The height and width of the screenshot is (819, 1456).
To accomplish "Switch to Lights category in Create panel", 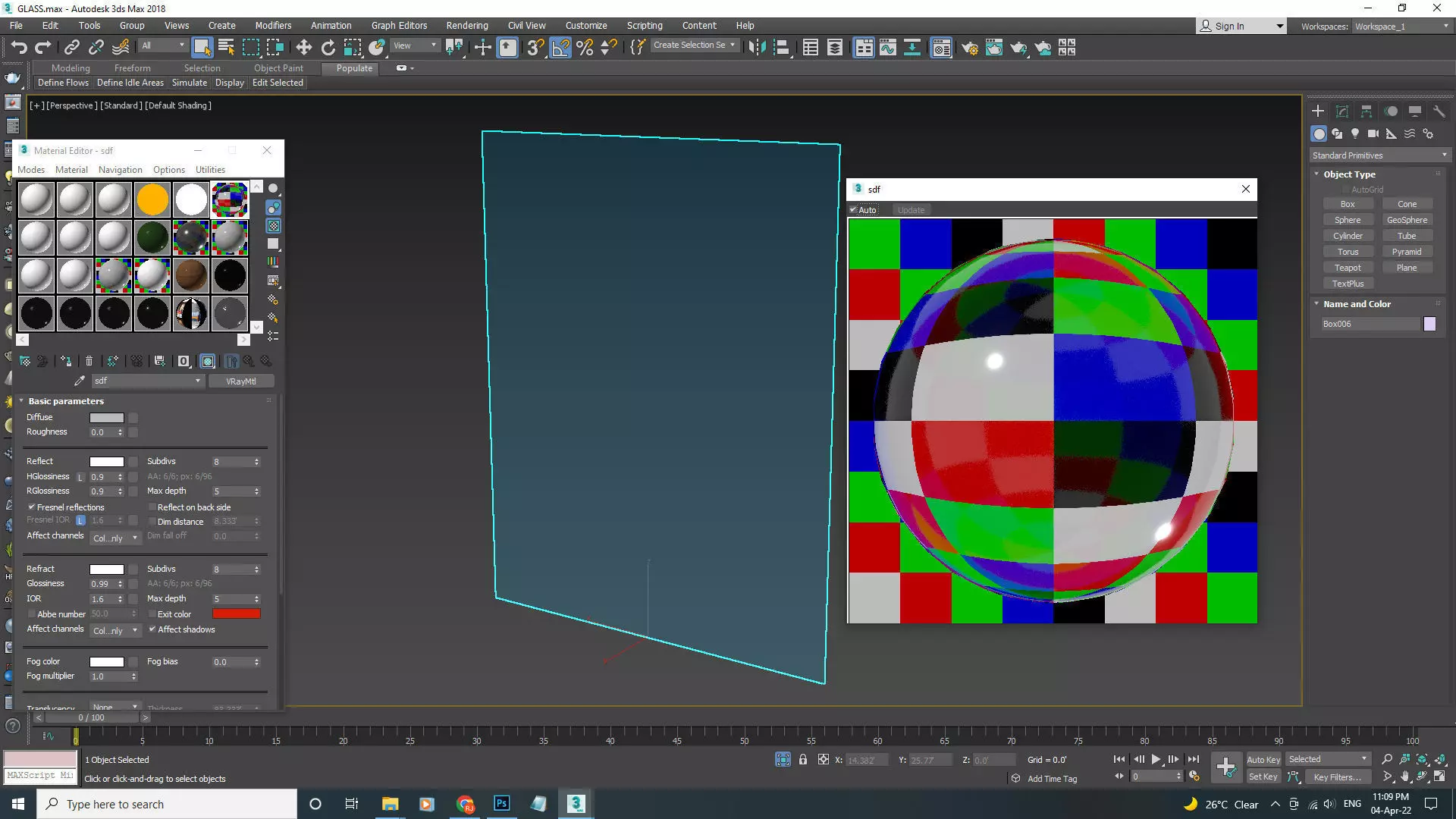I will [x=1355, y=133].
